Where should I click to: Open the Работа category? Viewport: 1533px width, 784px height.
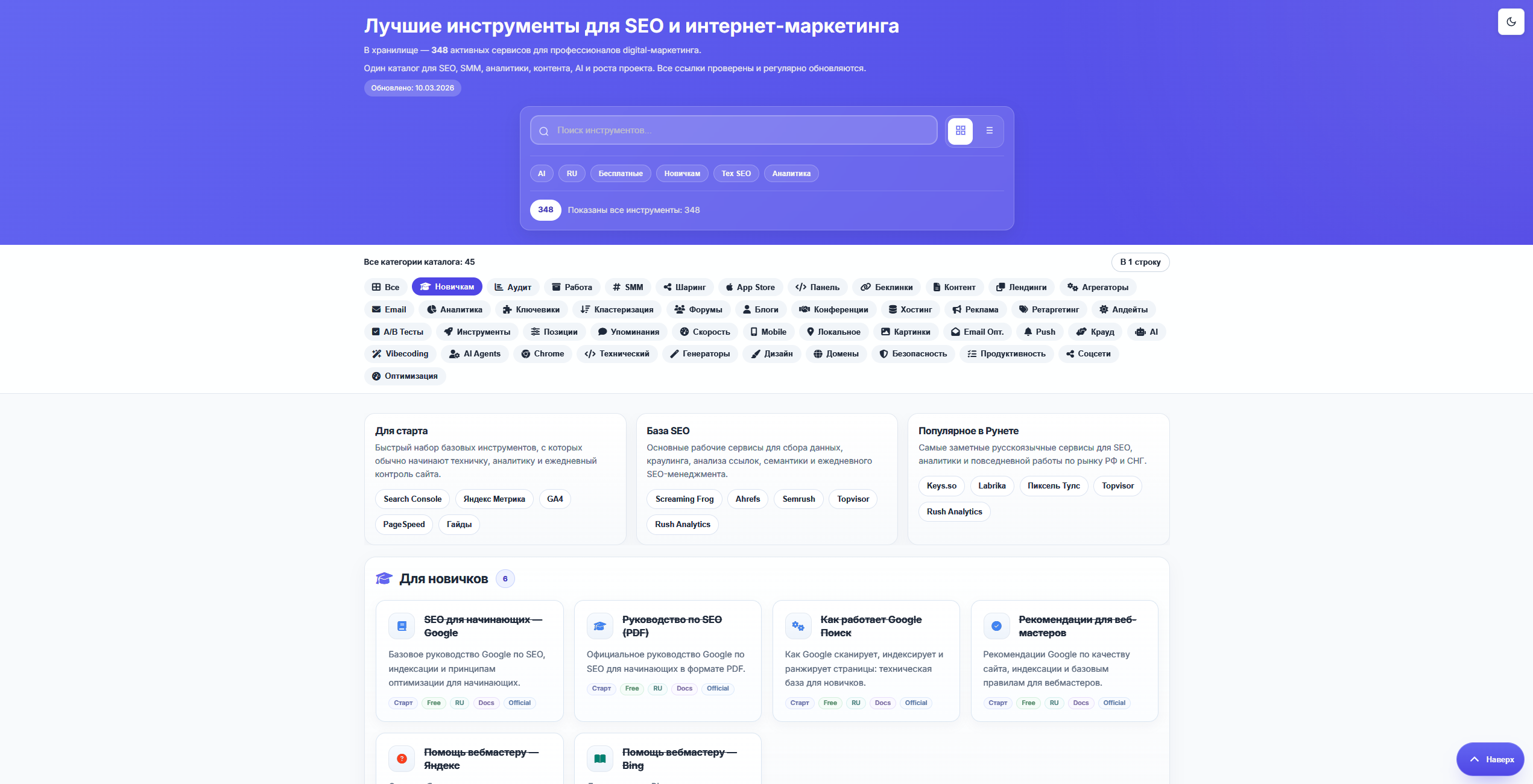[x=572, y=287]
